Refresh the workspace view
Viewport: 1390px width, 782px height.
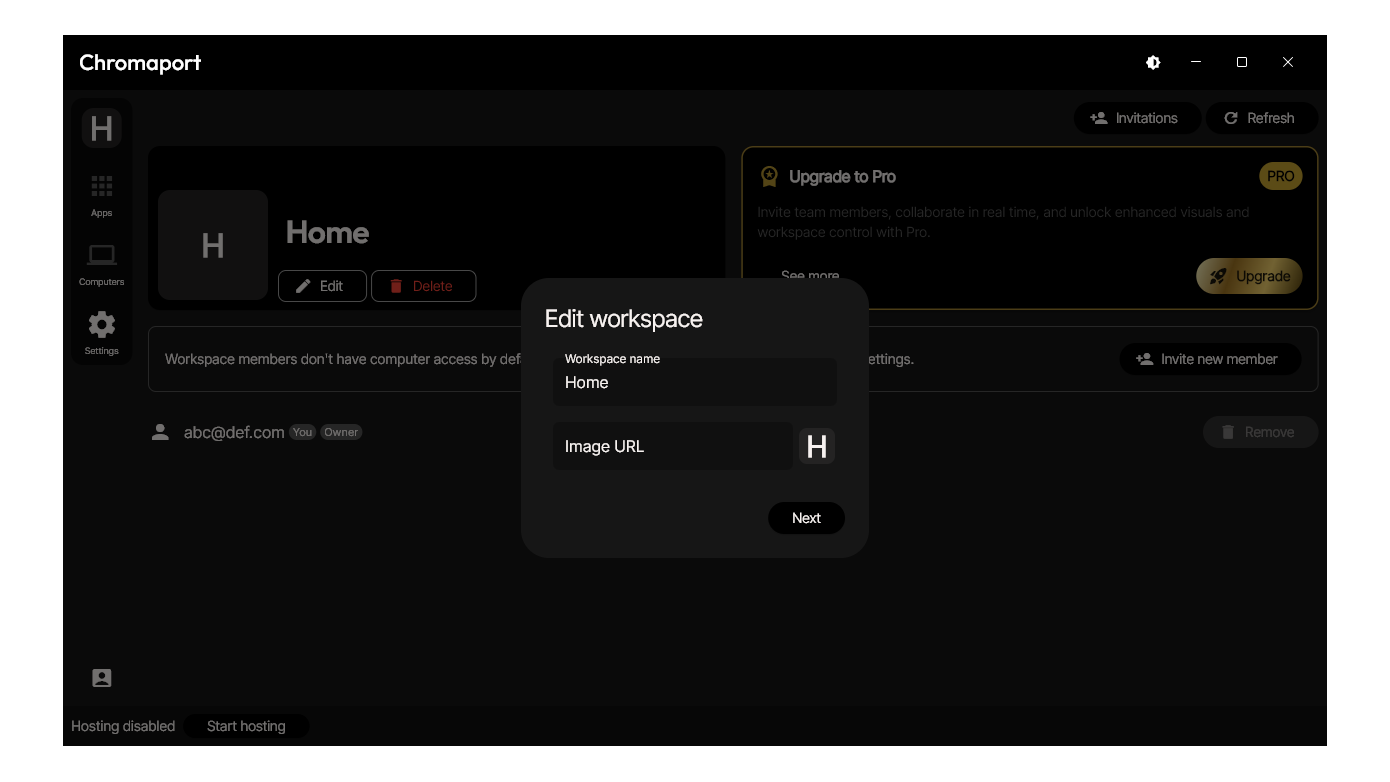1260,118
